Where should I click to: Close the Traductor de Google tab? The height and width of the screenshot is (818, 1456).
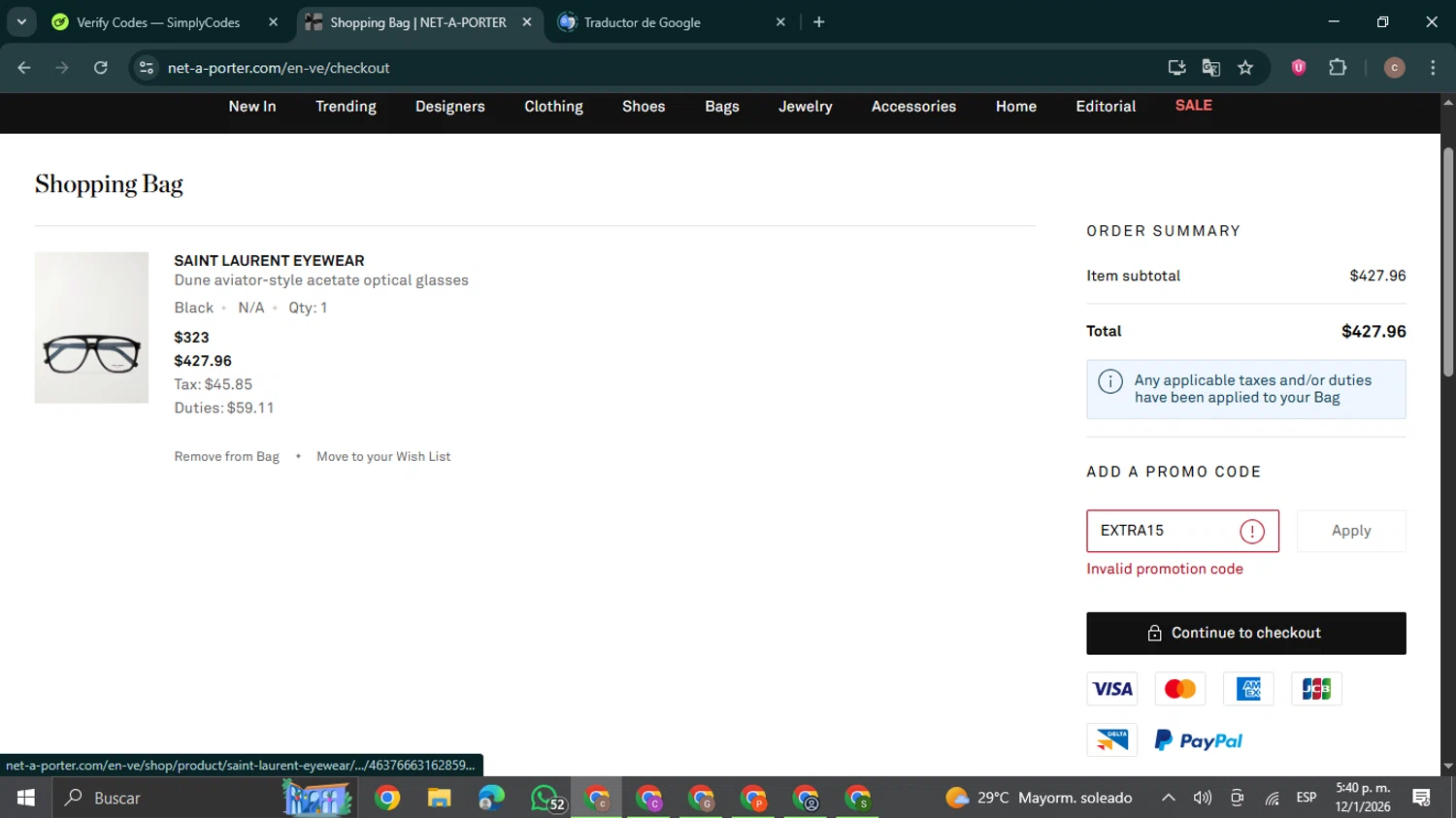[x=780, y=22]
